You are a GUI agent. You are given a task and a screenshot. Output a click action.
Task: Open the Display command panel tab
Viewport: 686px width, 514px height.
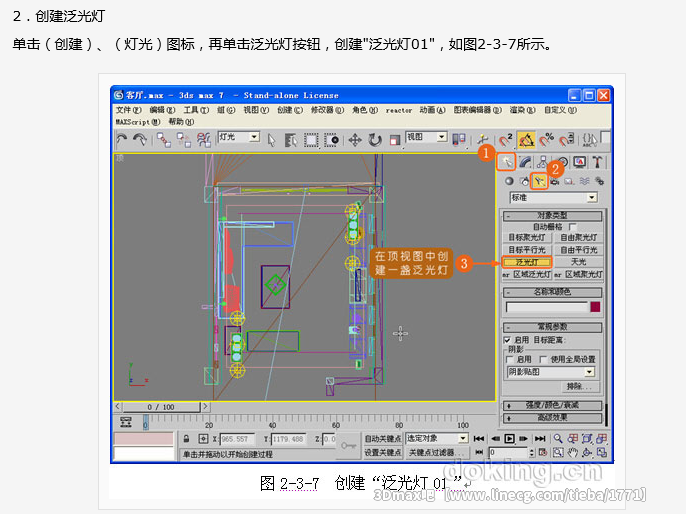[x=580, y=162]
